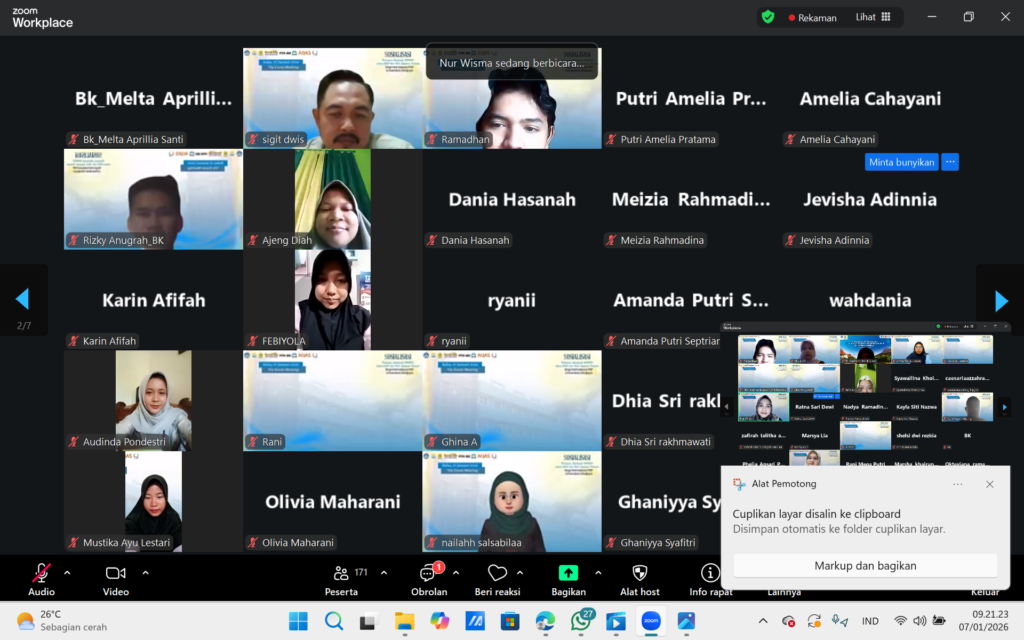Toggle the camera with Video button
The height and width of the screenshot is (640, 1024).
(x=115, y=574)
